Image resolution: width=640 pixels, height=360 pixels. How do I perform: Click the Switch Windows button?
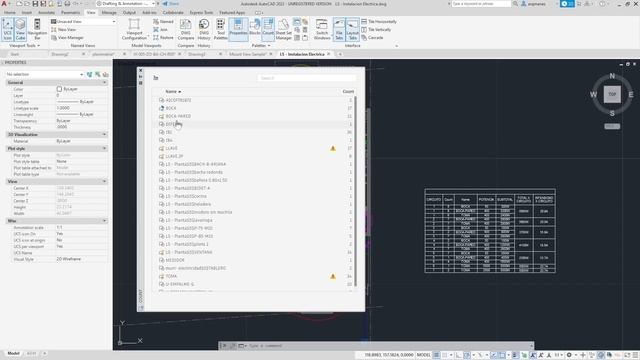tap(322, 29)
